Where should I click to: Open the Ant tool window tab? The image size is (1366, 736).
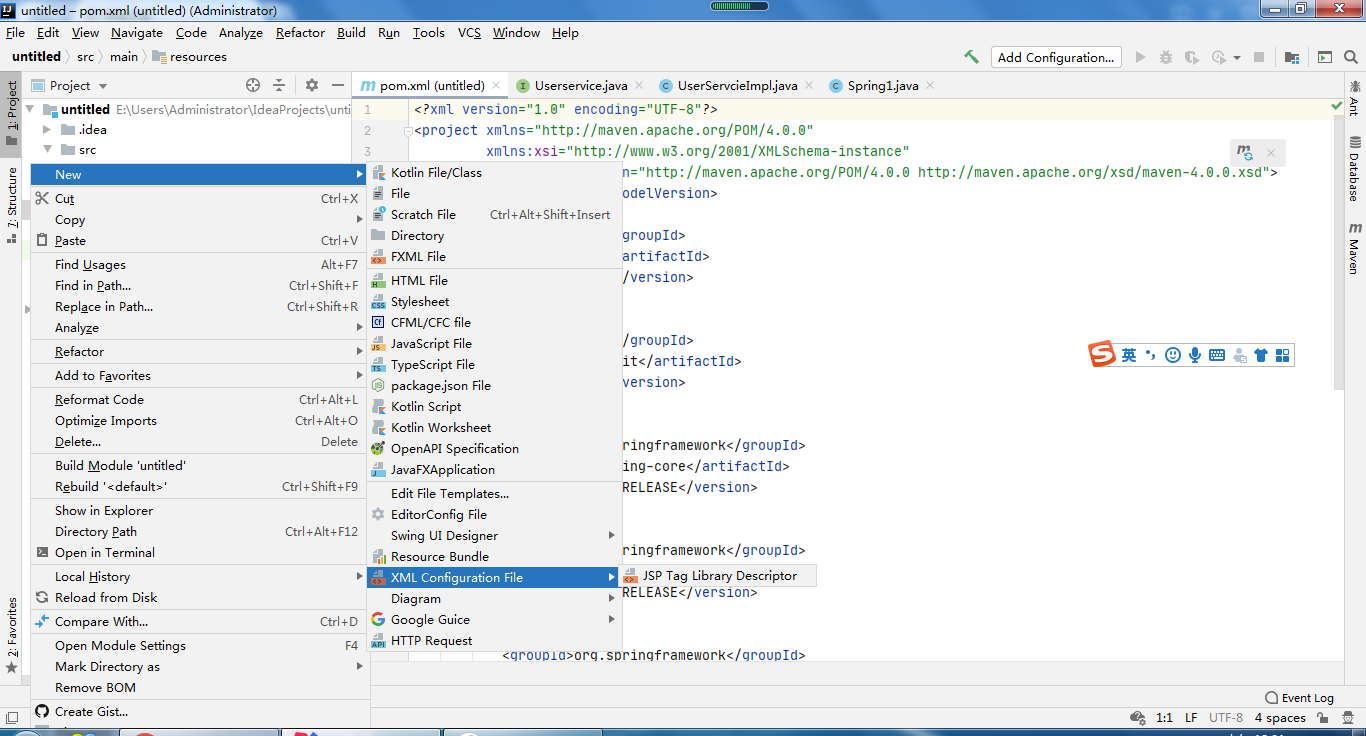[1355, 100]
